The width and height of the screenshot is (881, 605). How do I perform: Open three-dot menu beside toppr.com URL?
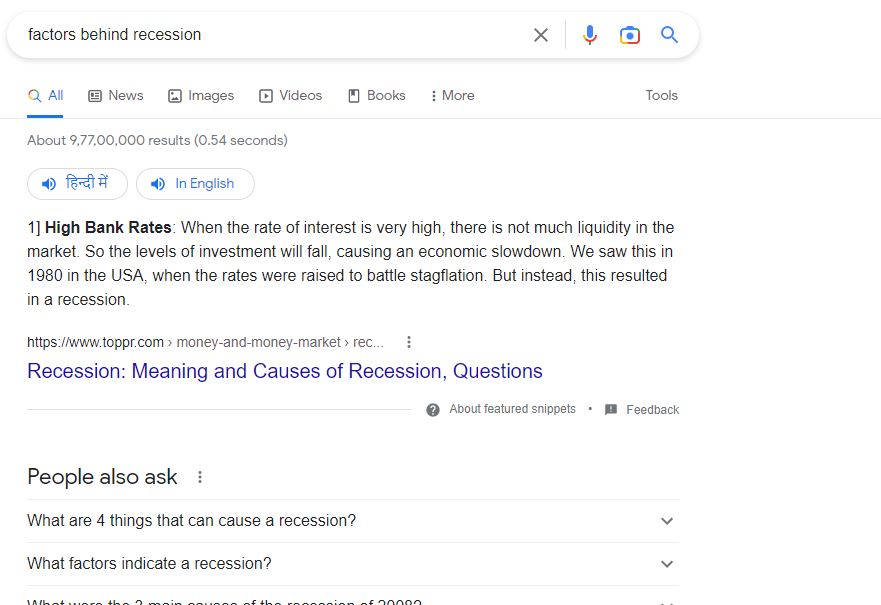(x=409, y=342)
